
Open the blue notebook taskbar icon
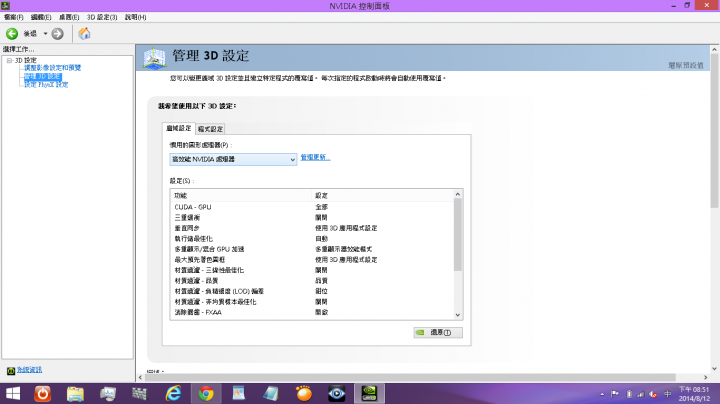tap(271, 393)
